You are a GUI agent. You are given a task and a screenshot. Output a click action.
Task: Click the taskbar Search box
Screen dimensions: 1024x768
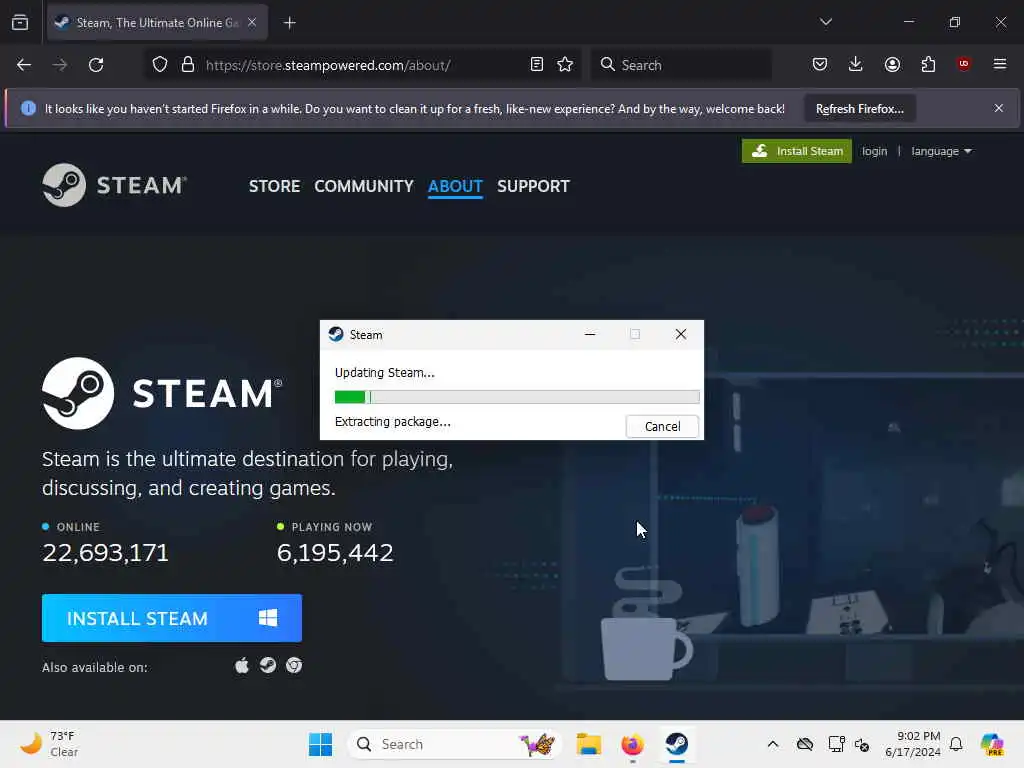pyautogui.click(x=455, y=744)
